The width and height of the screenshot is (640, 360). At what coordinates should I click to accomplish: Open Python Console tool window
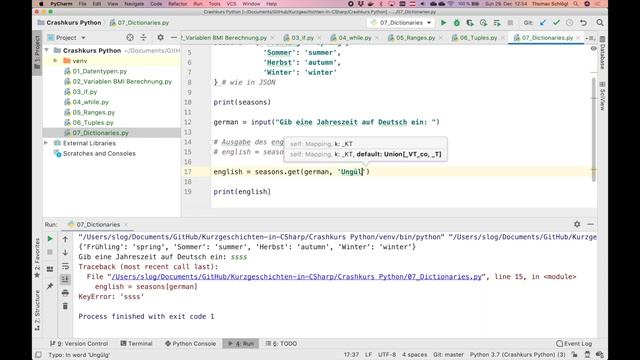(x=190, y=344)
